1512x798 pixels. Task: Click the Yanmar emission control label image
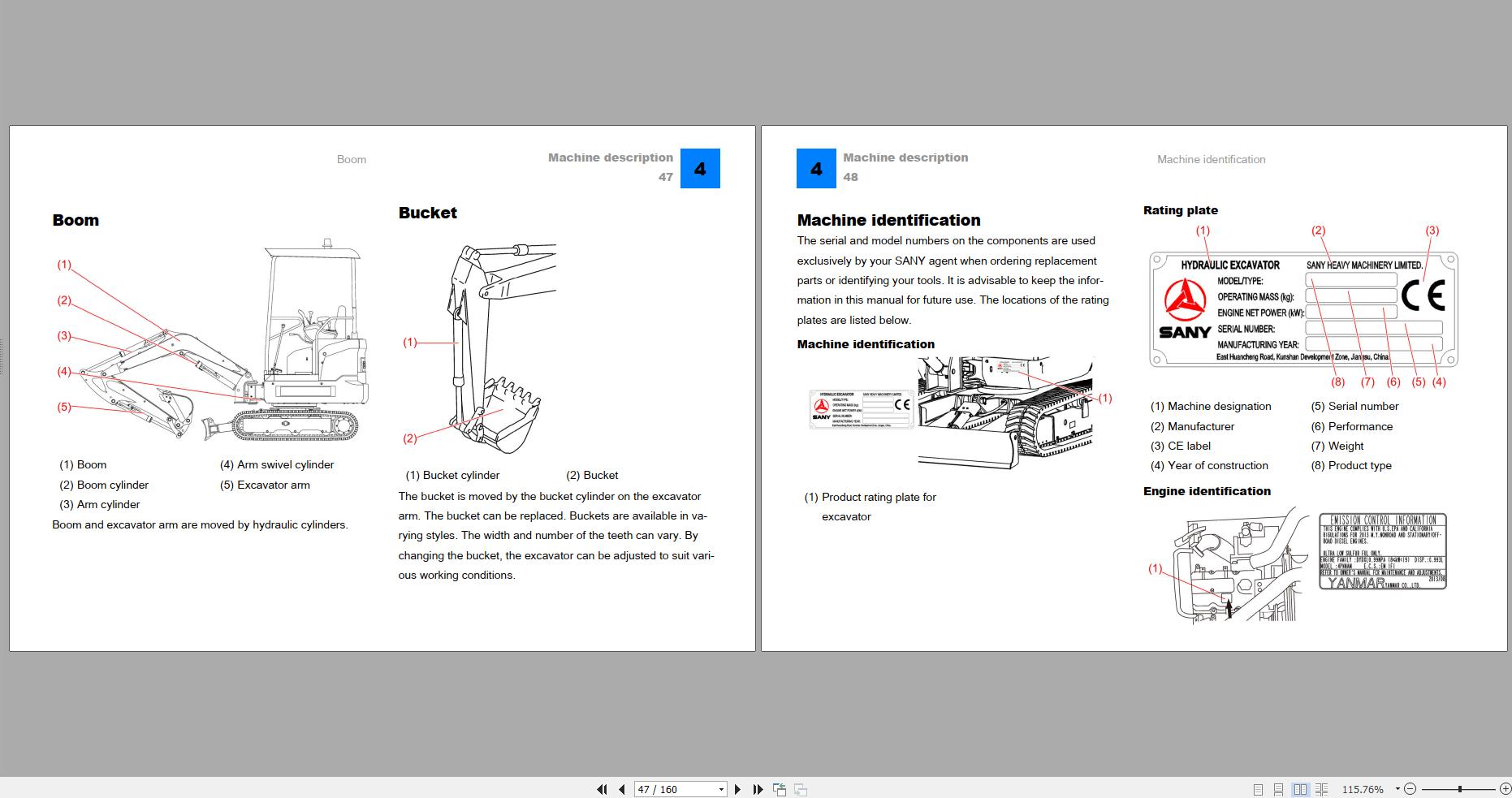tap(1382, 550)
